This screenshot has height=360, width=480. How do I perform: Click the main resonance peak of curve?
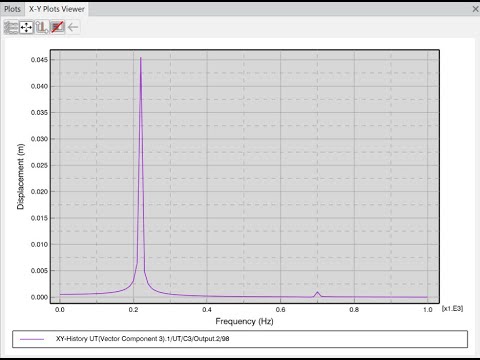pyautogui.click(x=141, y=58)
